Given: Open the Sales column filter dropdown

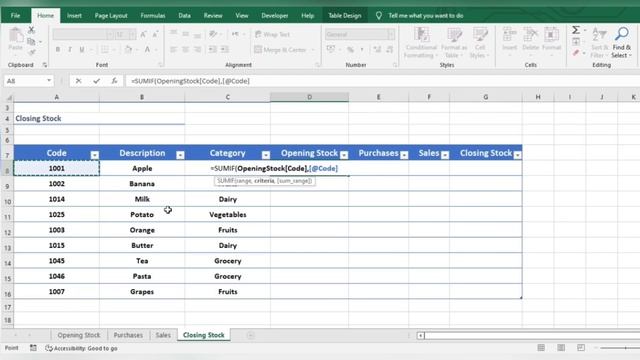Looking at the screenshot, I should coord(445,155).
